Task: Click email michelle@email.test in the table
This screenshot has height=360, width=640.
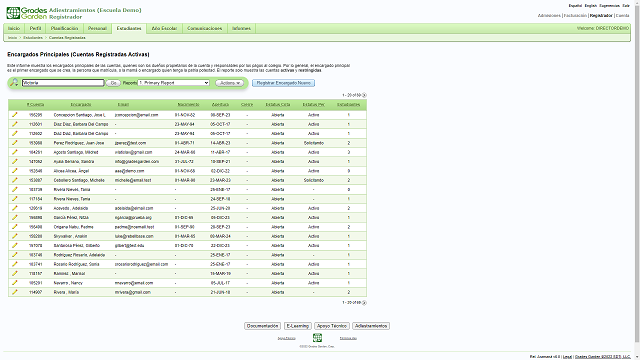Action: [133, 180]
